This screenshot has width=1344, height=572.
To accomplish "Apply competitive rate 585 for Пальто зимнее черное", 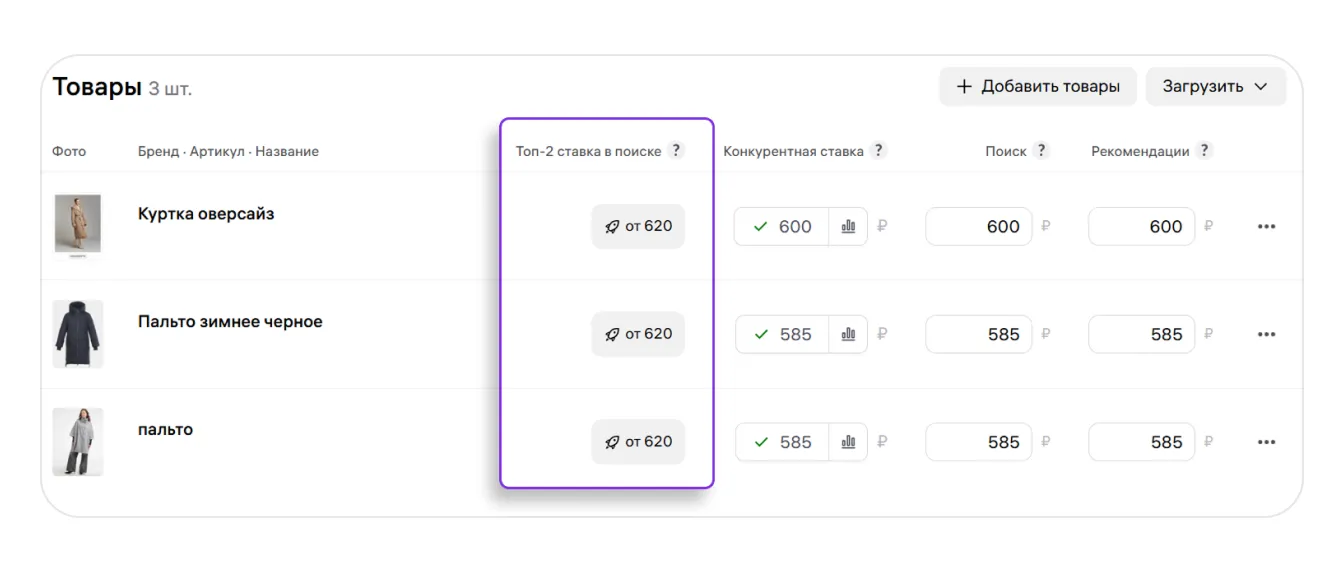I will coord(782,335).
